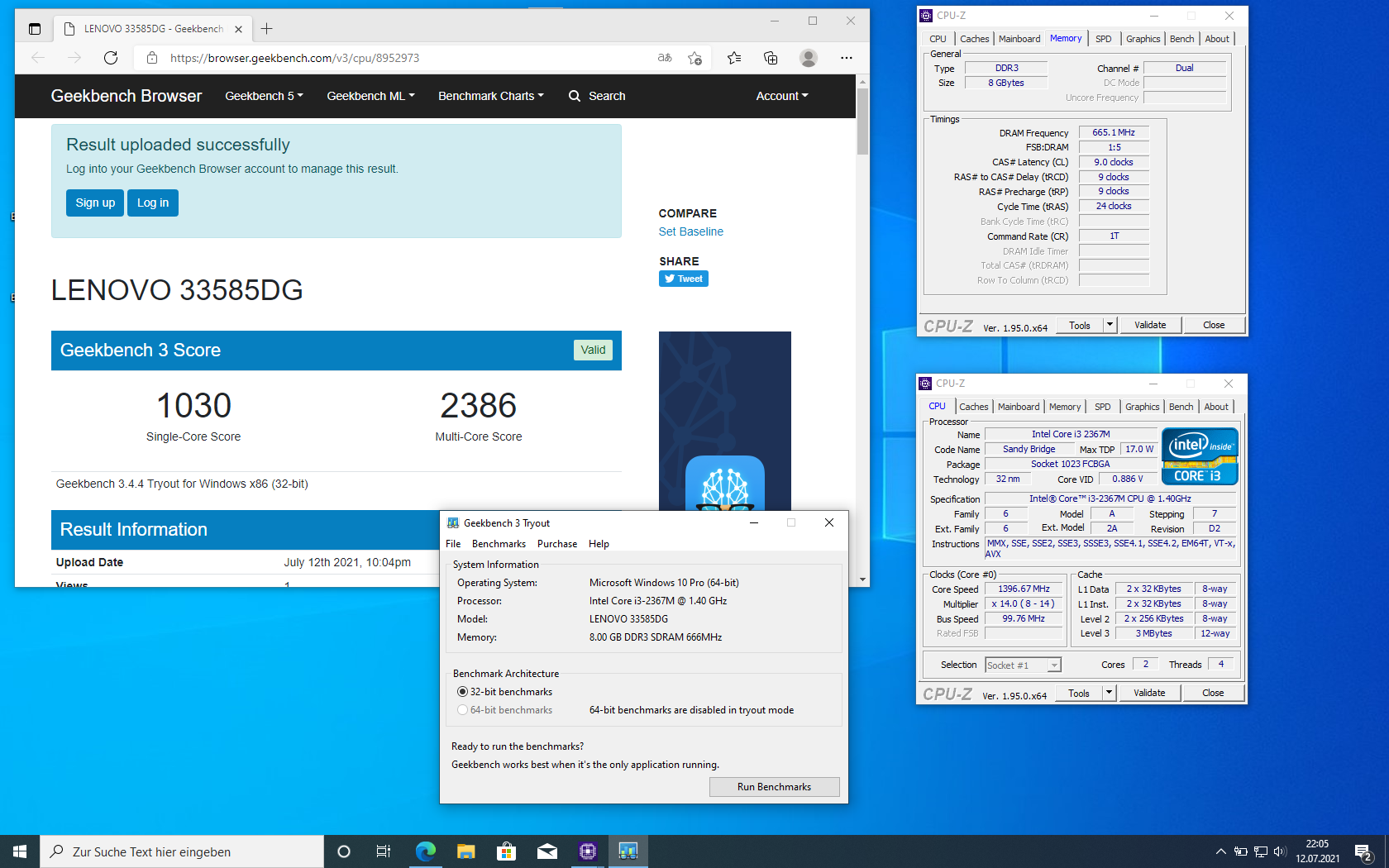Switch to Geekbench 3 taskbar icon
The image size is (1389, 868).
click(x=628, y=851)
